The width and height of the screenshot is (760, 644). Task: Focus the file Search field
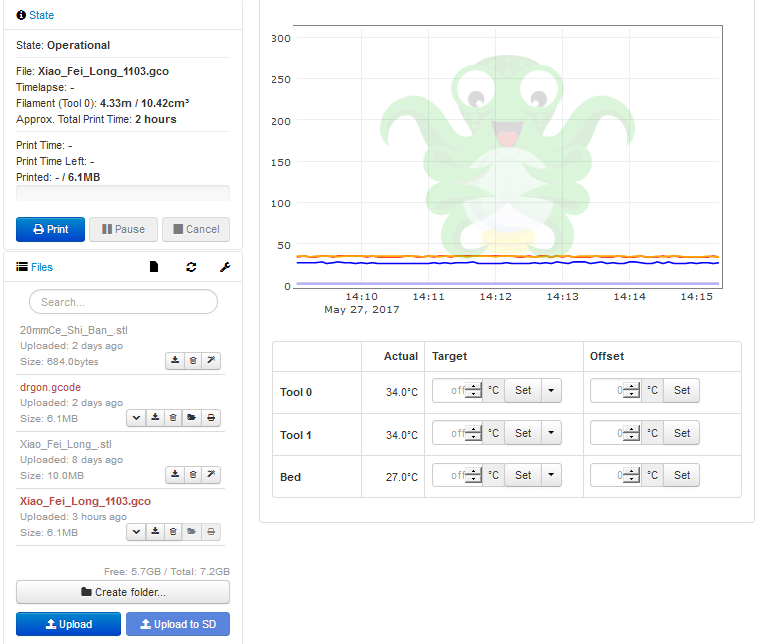tap(123, 302)
